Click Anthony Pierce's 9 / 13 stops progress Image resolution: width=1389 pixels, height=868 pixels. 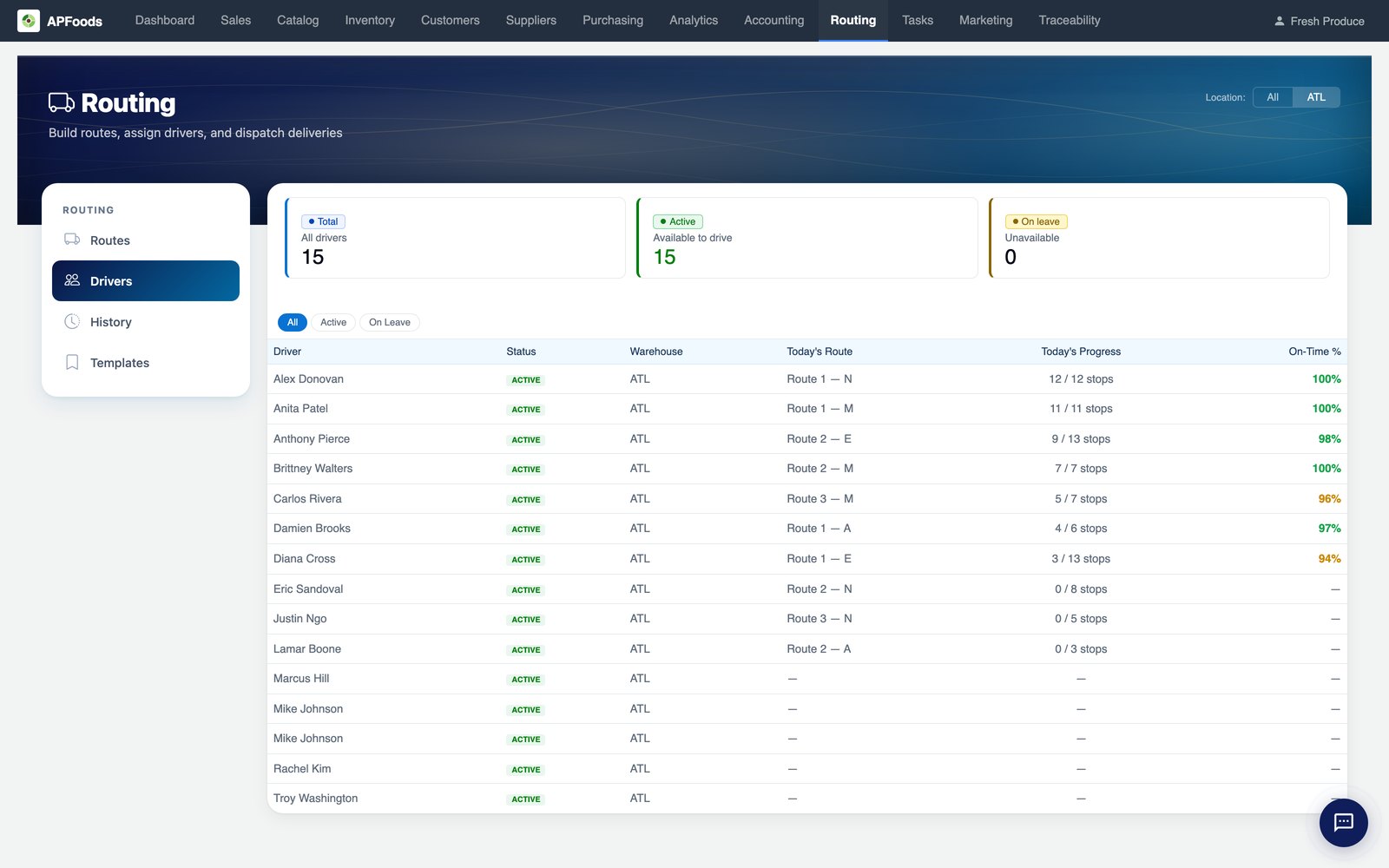click(1081, 439)
